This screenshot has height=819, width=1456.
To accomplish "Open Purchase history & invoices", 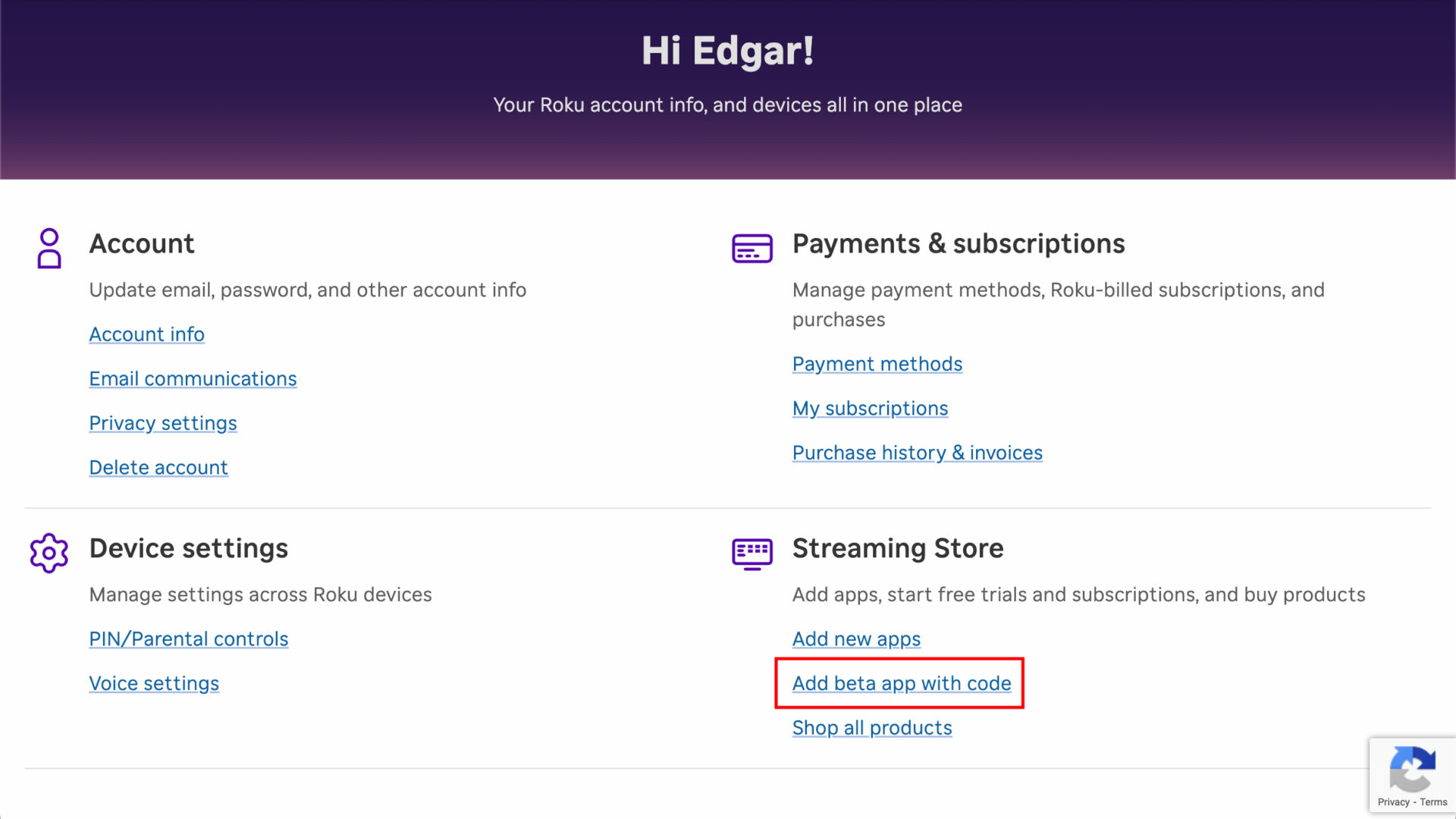I will [x=918, y=452].
